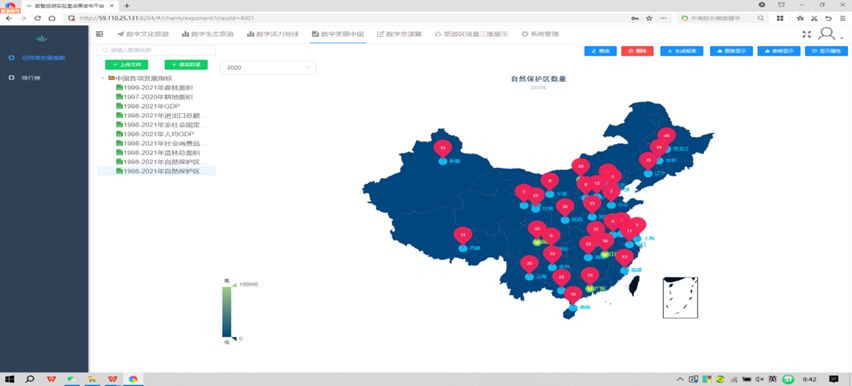Open a new browser tab with plus
The width and height of the screenshot is (852, 386).
(x=127, y=5)
